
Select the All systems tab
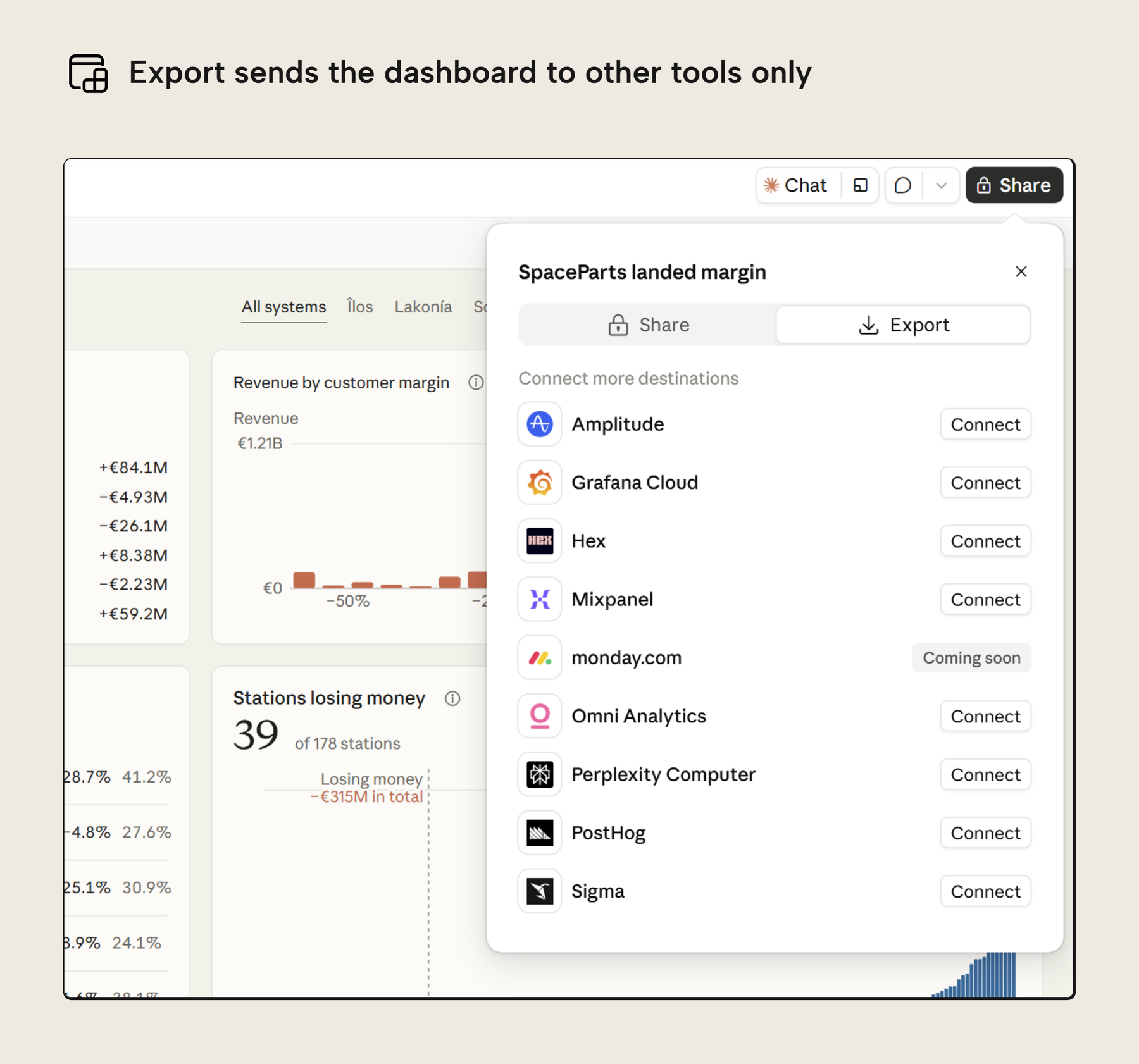[x=283, y=307]
